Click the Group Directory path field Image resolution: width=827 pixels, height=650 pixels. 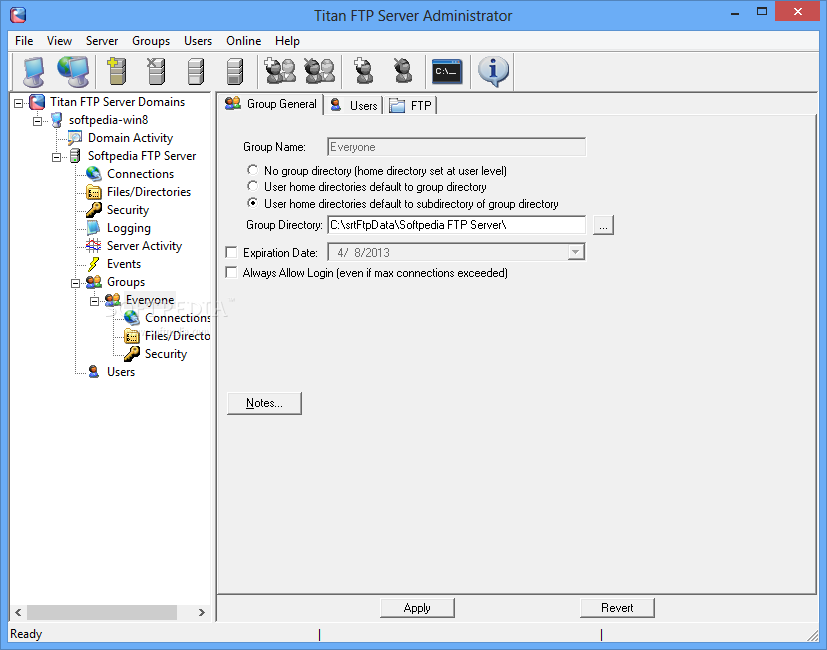coord(457,225)
